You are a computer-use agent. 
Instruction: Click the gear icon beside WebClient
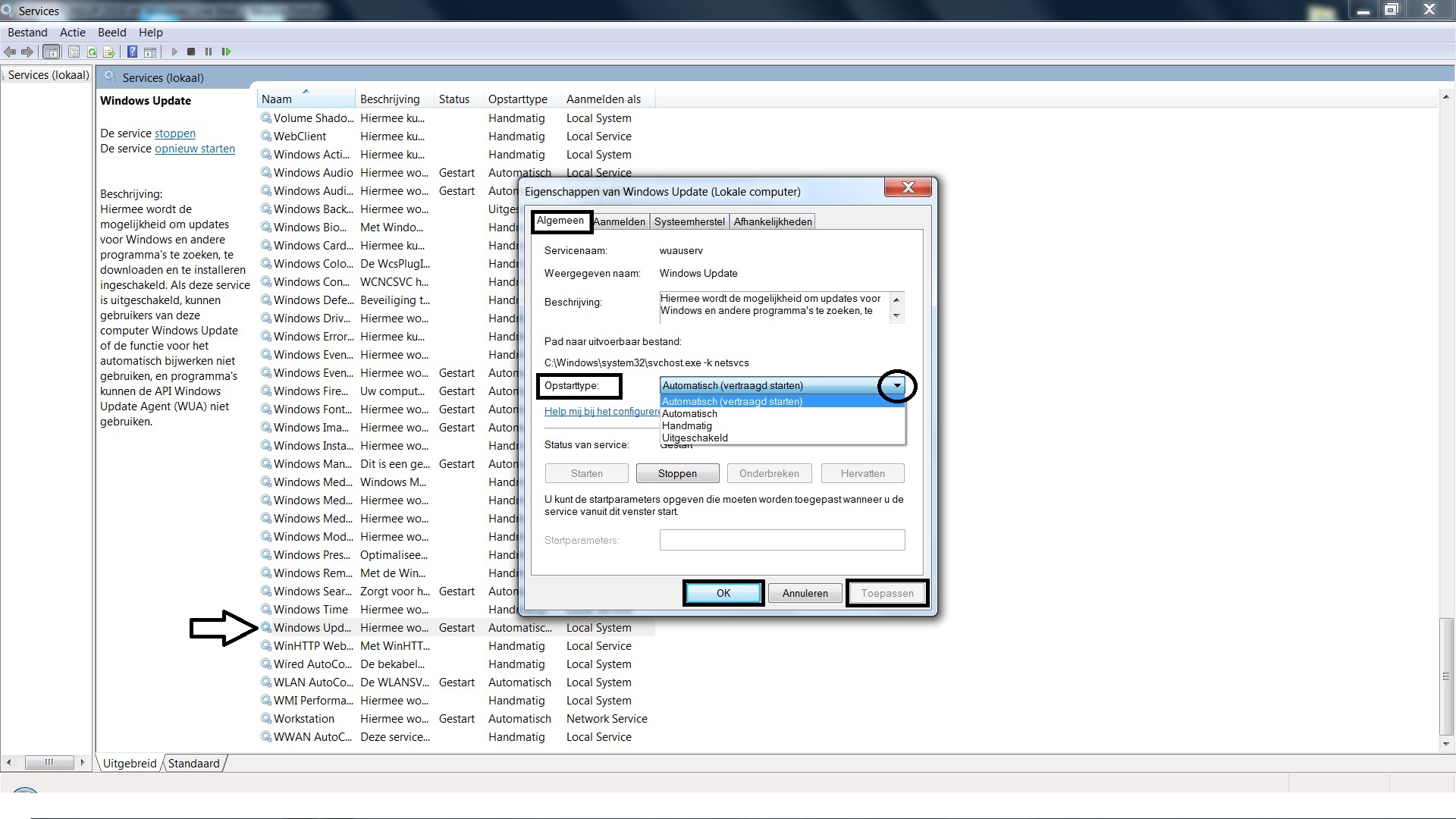point(266,136)
